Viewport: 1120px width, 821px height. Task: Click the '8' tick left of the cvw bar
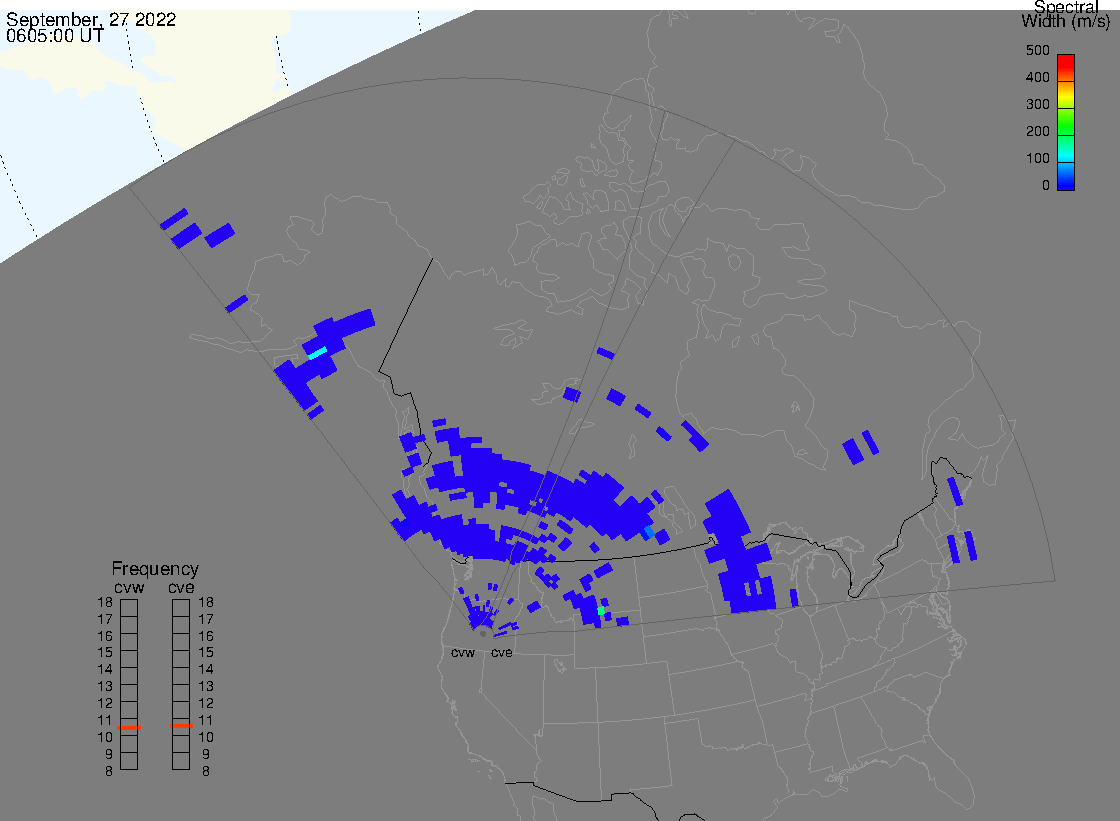(x=109, y=771)
